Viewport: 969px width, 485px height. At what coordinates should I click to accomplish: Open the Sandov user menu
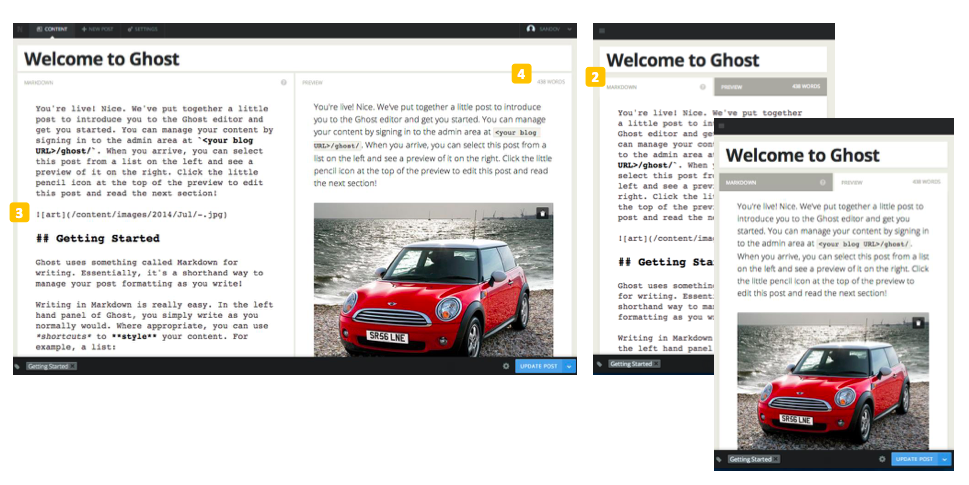[x=549, y=29]
